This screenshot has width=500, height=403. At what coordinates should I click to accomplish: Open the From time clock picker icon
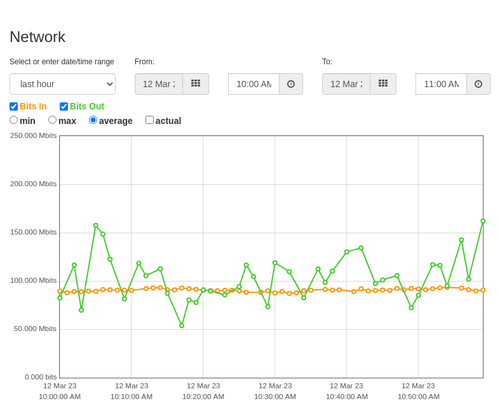(291, 84)
